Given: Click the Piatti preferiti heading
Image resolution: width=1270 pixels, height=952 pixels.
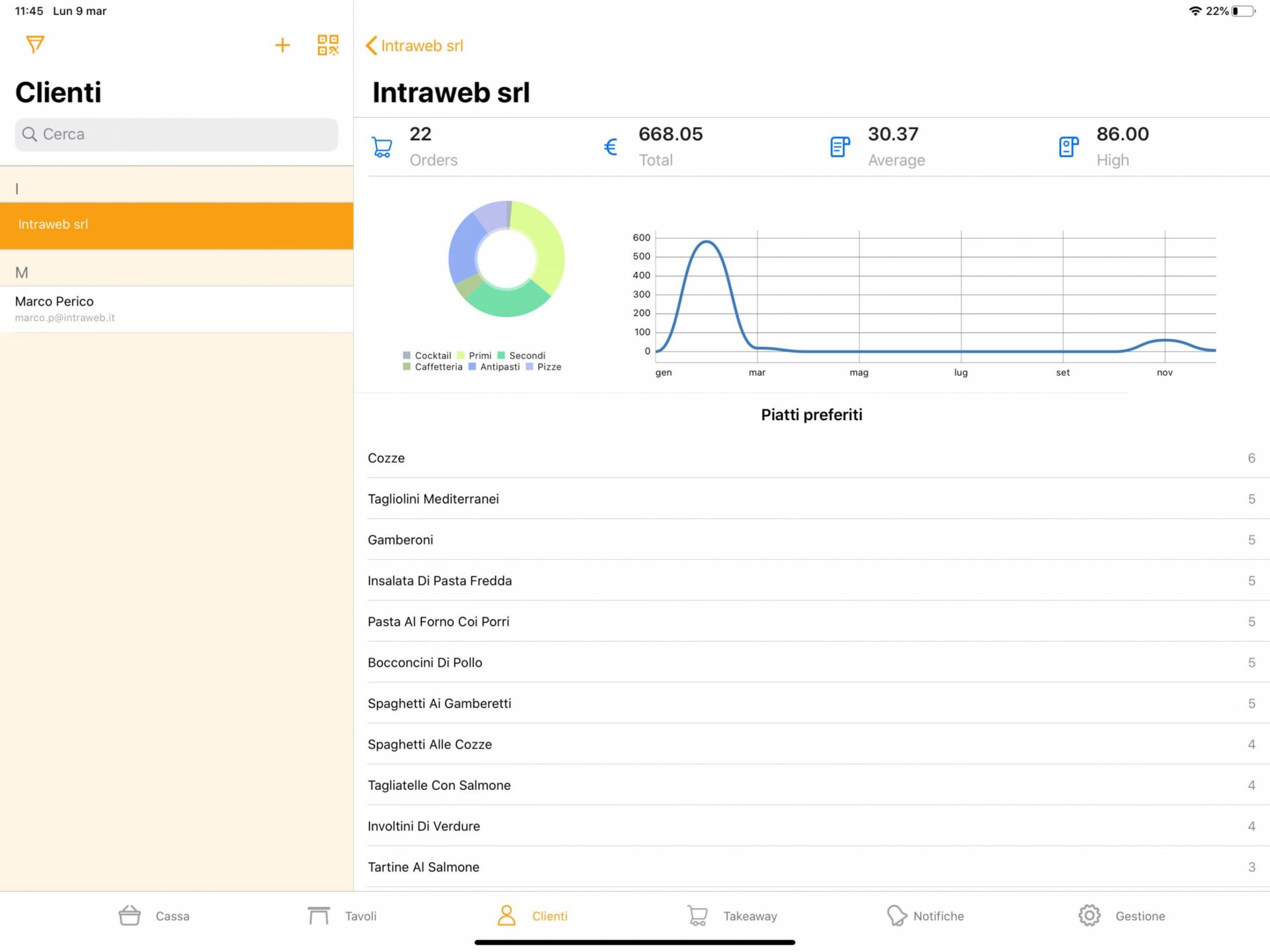Looking at the screenshot, I should point(812,415).
